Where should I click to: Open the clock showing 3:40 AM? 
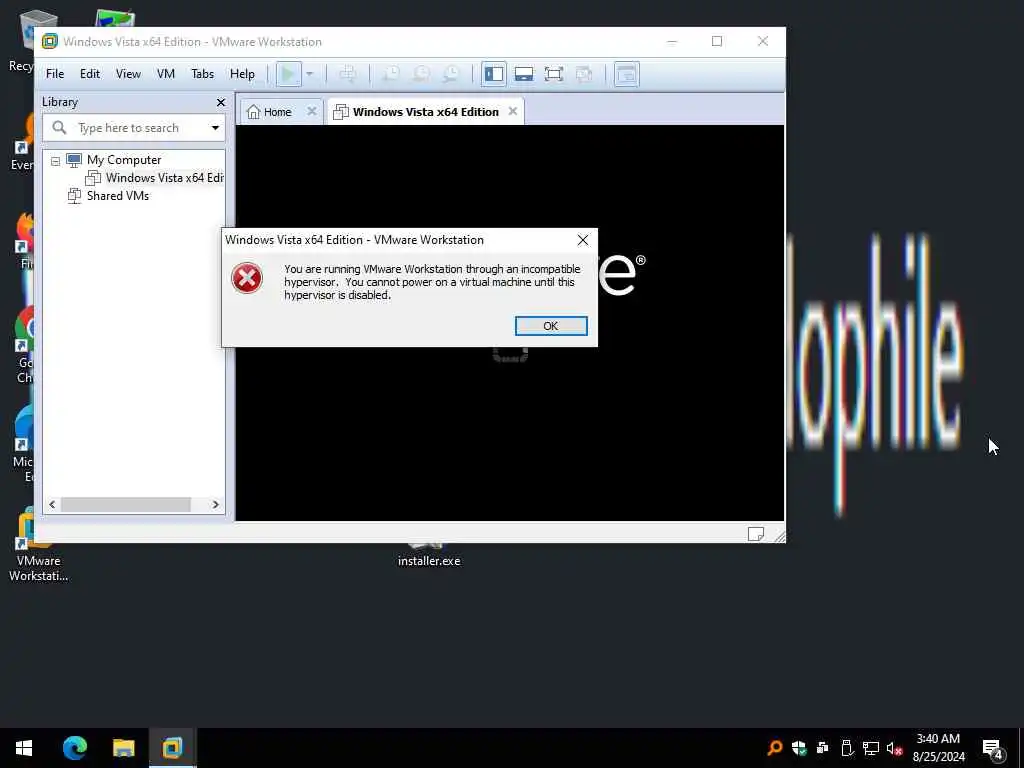(938, 748)
